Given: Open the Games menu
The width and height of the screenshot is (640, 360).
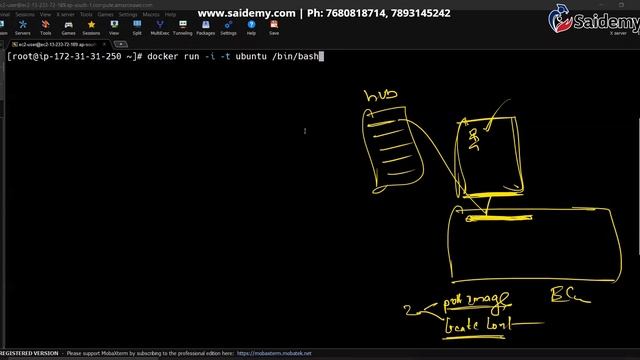Looking at the screenshot, I should (105, 14).
